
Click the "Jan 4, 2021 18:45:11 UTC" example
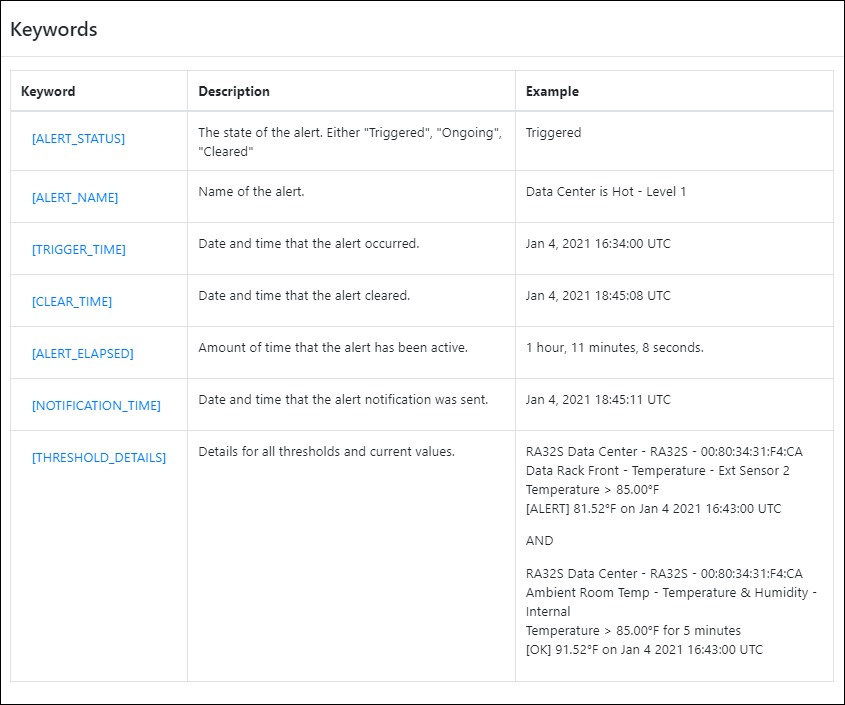tap(598, 399)
